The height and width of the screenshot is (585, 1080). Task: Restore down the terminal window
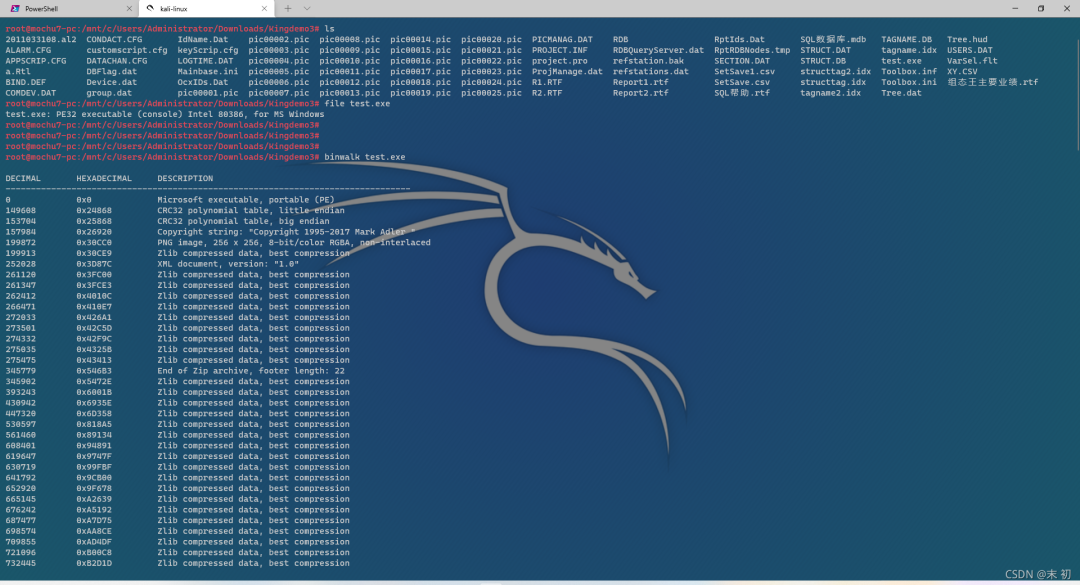(x=1039, y=8)
